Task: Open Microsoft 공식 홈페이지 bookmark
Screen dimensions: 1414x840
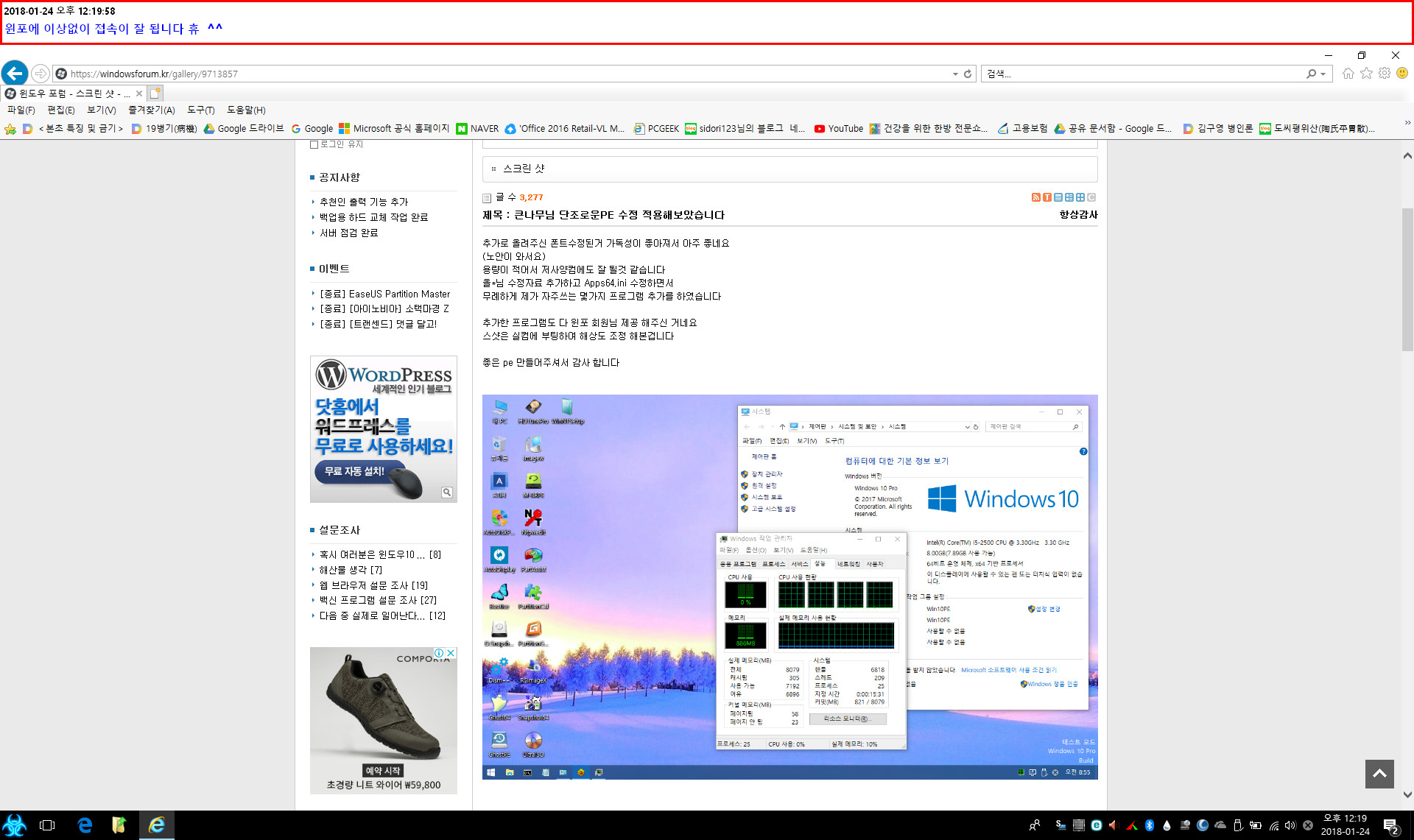Action: pyautogui.click(x=394, y=128)
